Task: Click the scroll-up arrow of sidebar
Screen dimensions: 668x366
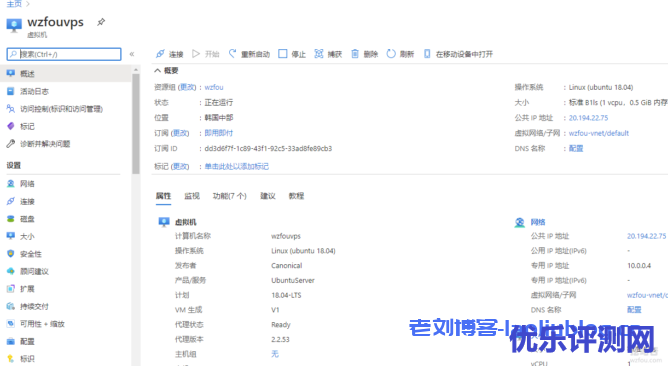Action: (x=136, y=69)
